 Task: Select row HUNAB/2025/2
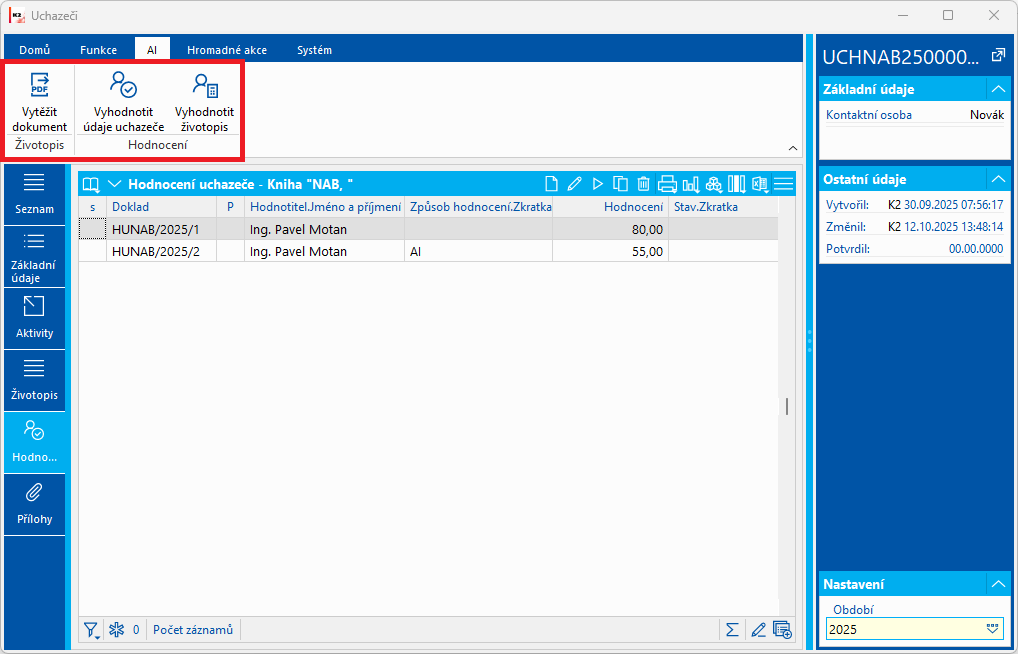click(x=428, y=251)
